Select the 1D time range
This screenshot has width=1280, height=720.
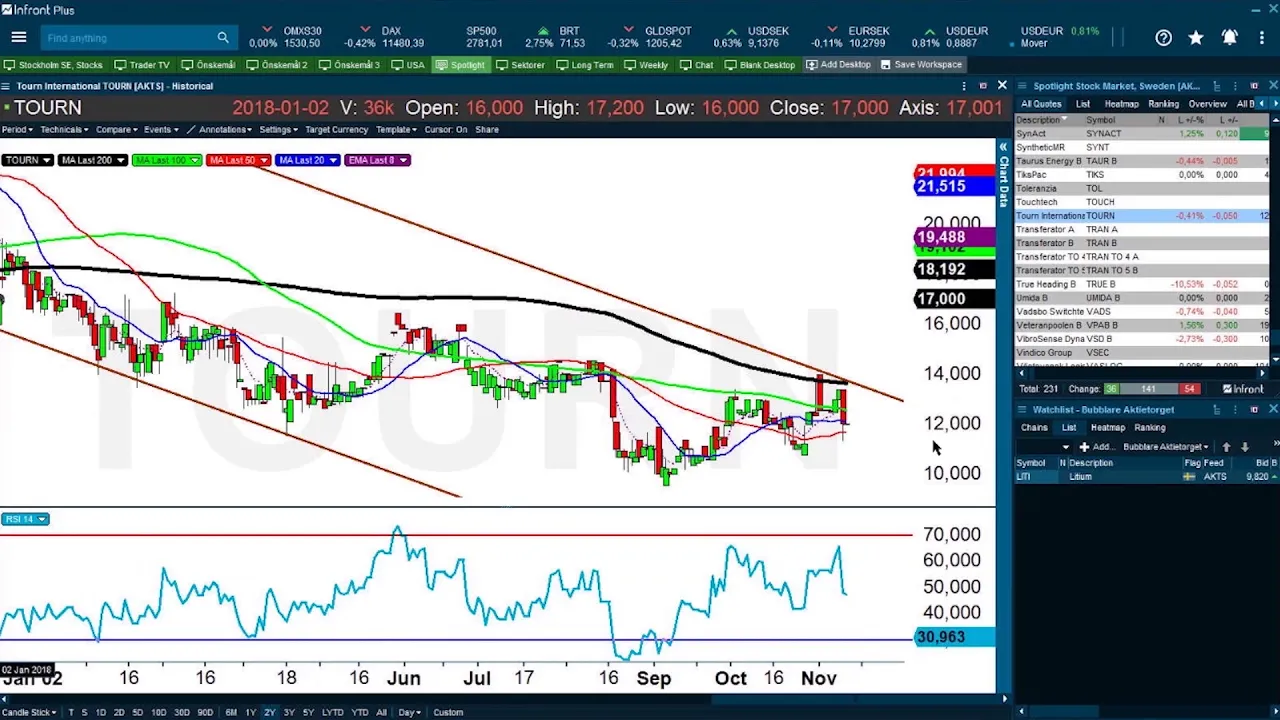click(100, 712)
